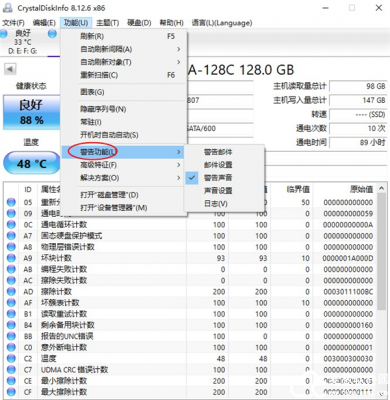Screen dimensions: 390x400
Task: Click the status orb for 擦除计数 AD
Action: tap(11, 292)
